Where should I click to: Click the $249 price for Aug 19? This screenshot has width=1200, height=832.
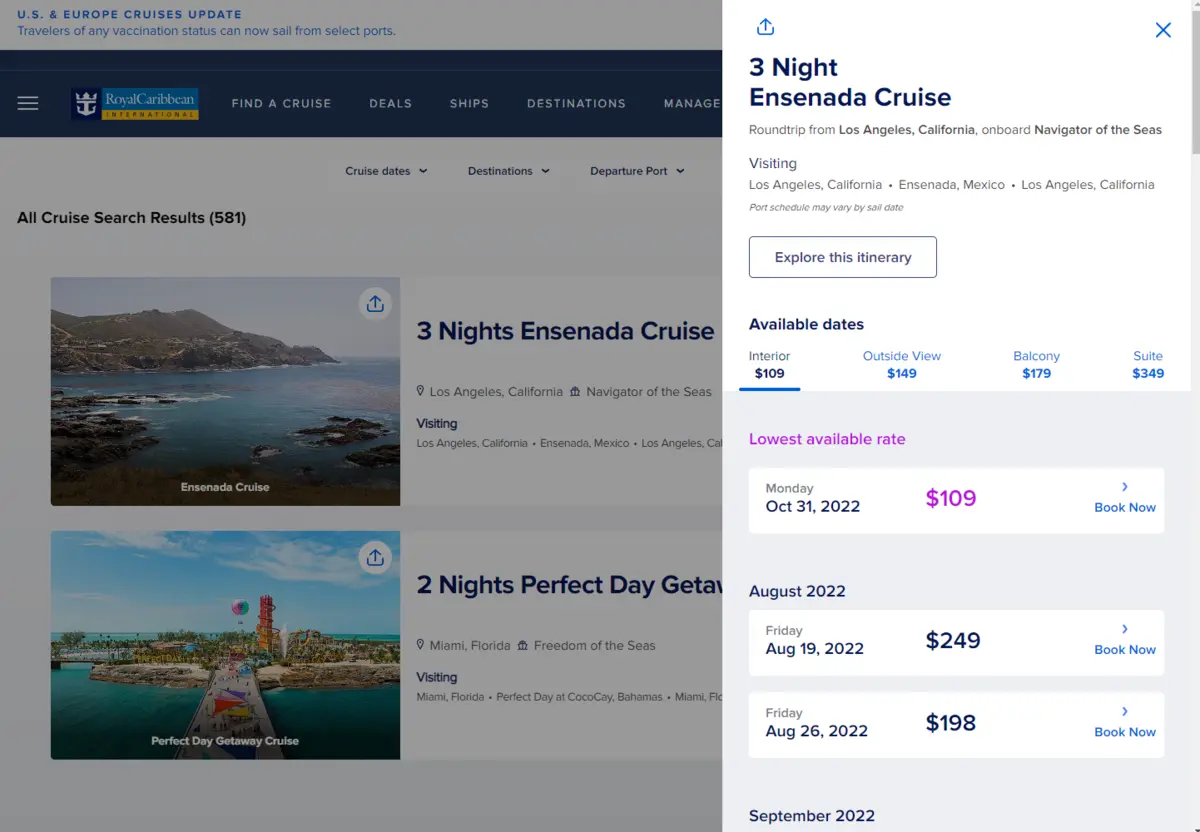coord(952,640)
